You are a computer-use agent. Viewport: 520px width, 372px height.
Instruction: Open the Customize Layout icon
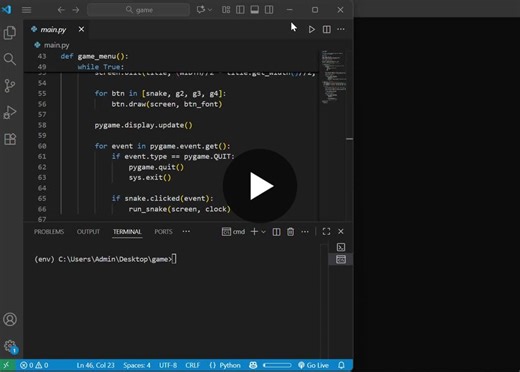pyautogui.click(x=226, y=10)
